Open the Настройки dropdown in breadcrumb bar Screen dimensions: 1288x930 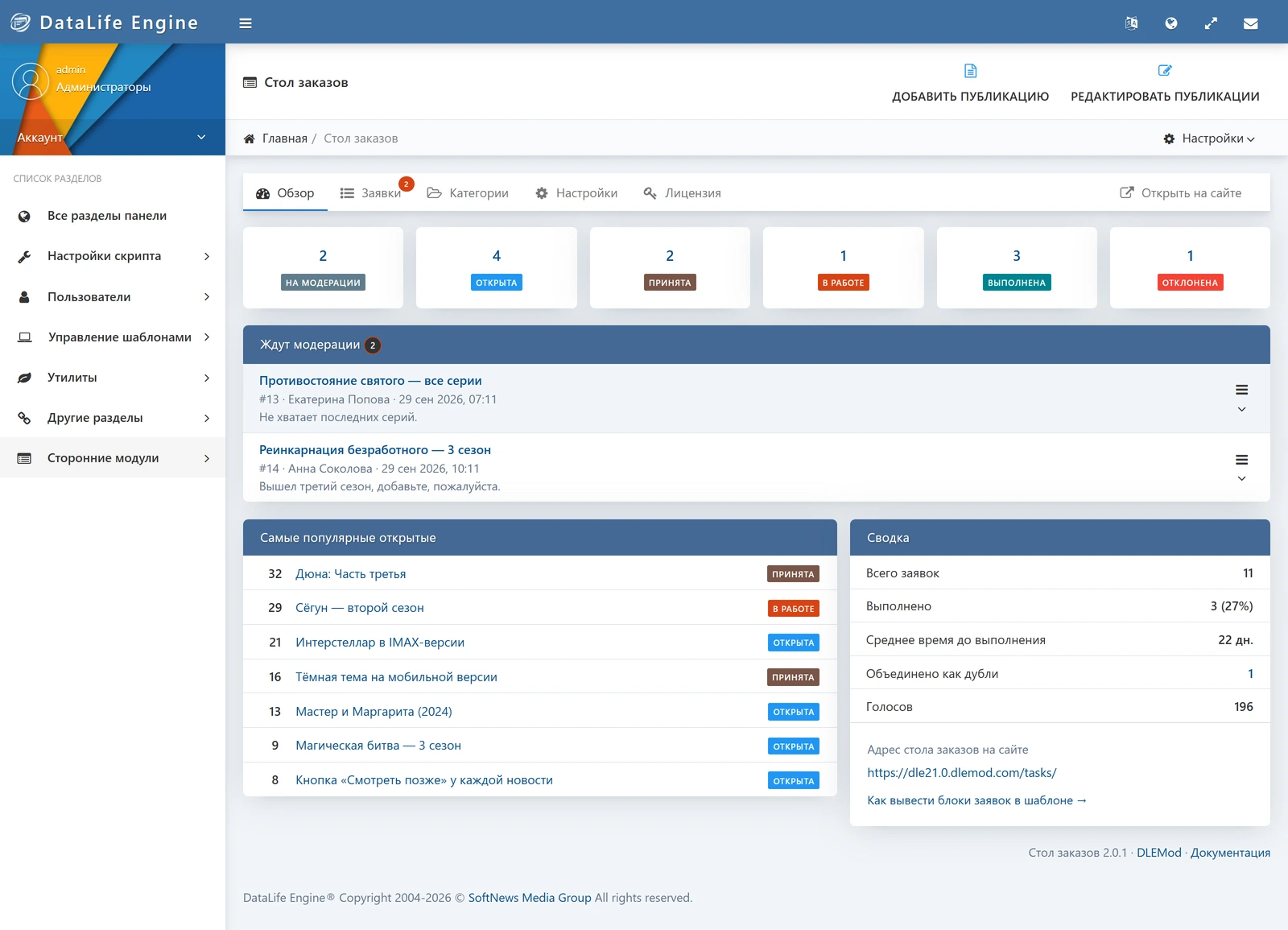[1209, 138]
